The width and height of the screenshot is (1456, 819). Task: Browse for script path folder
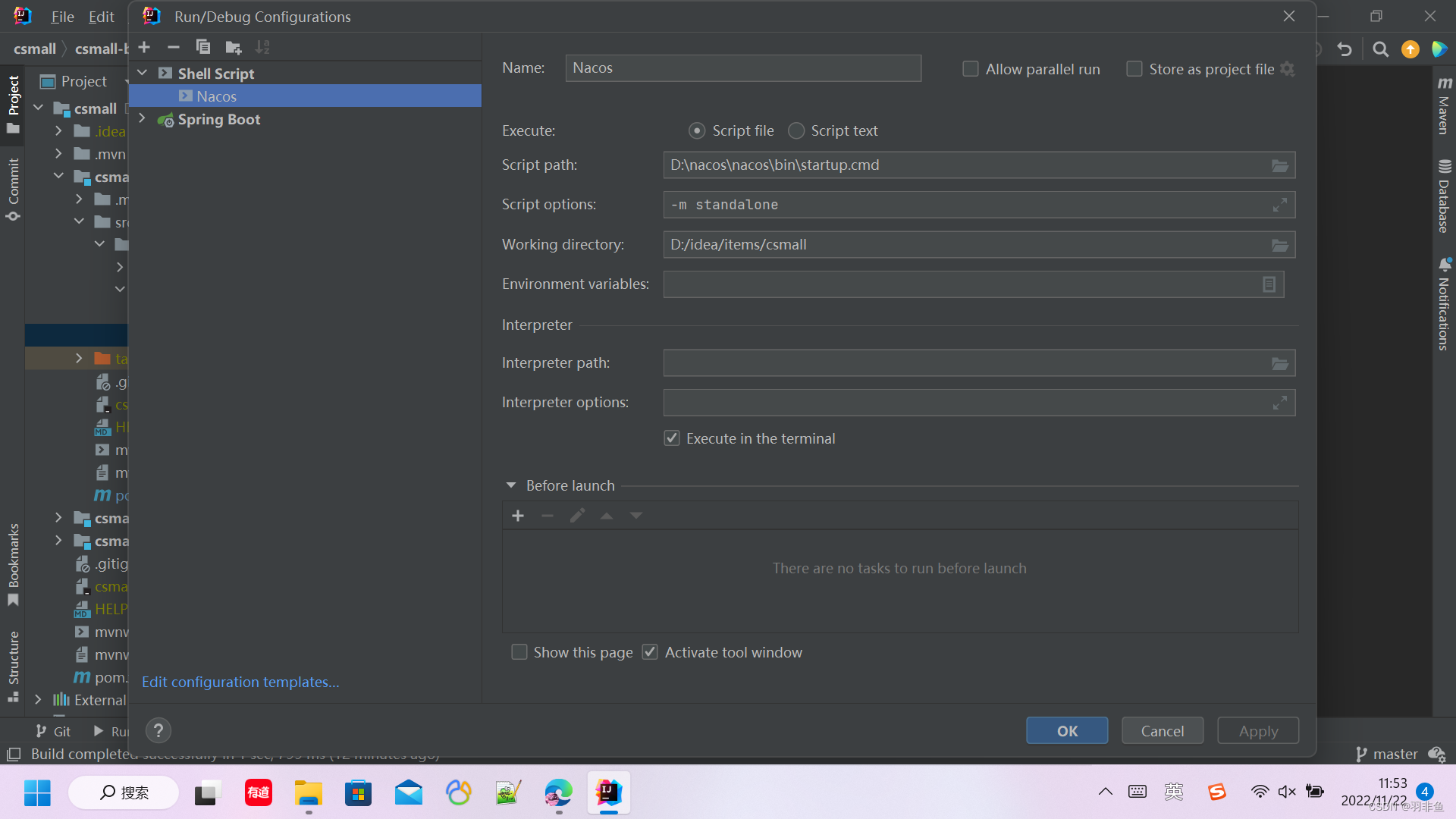tap(1280, 165)
